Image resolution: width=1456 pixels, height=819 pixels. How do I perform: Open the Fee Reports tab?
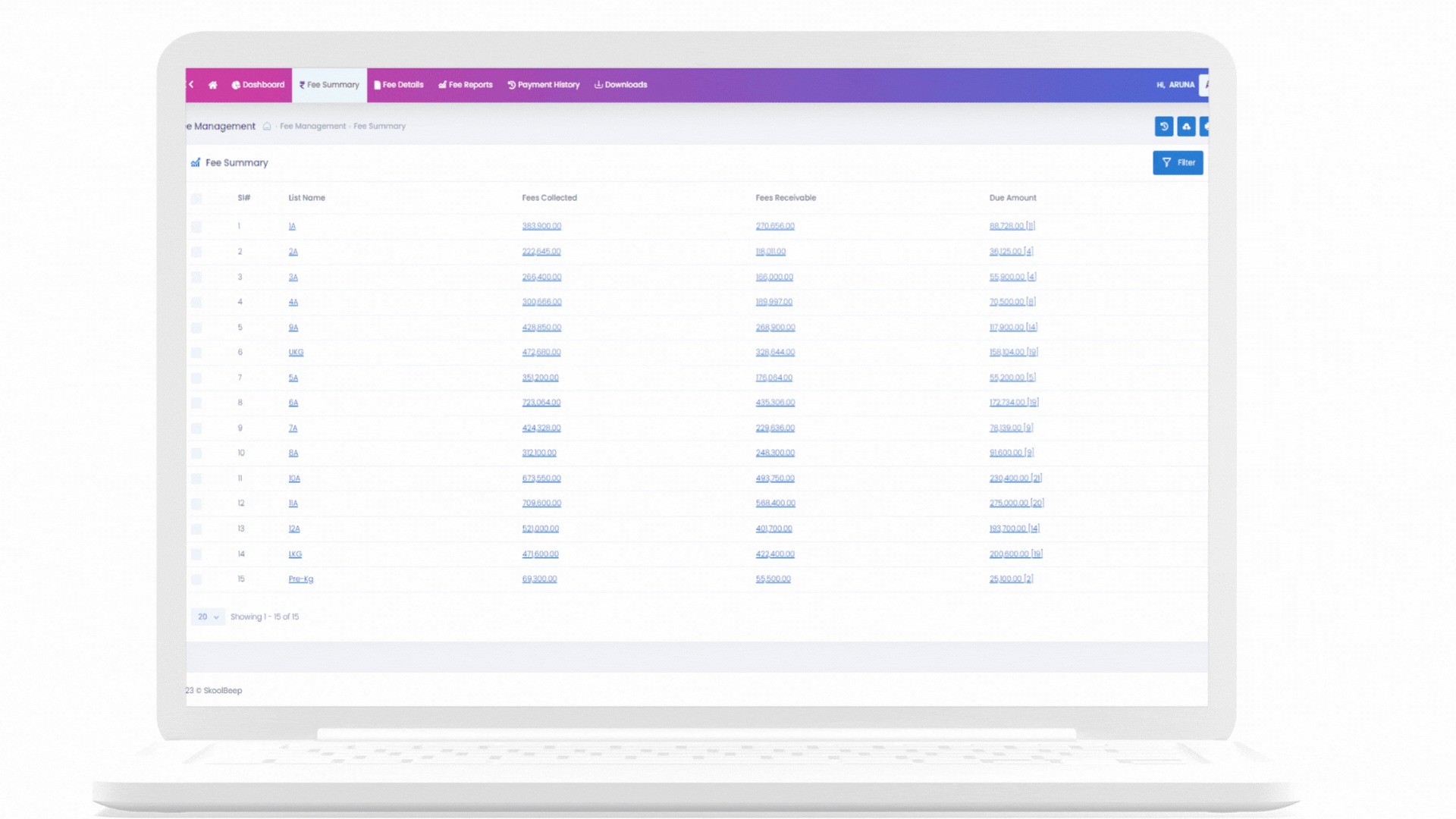pos(466,85)
